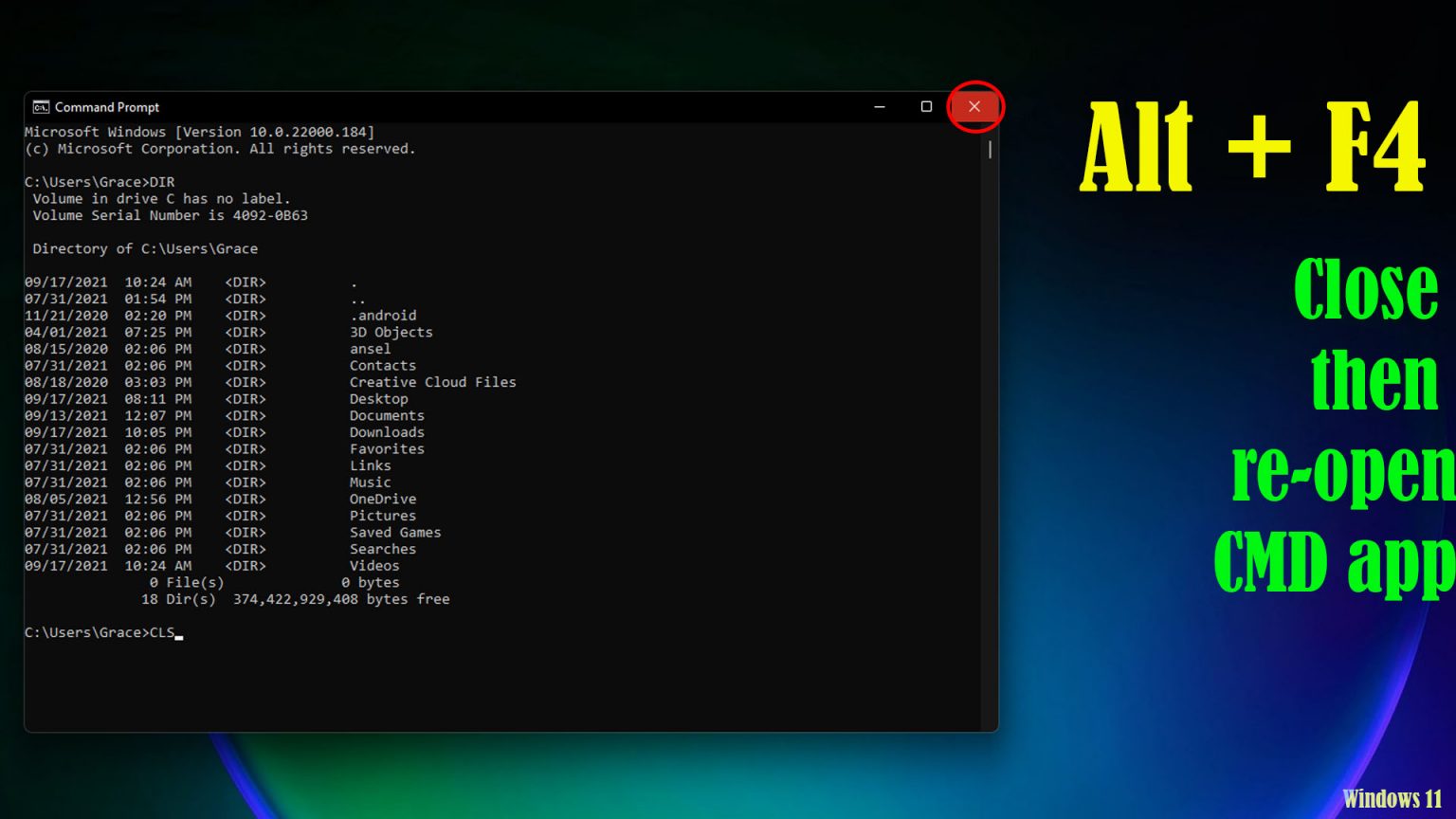The width and height of the screenshot is (1456, 819).
Task: Click the Microsoft Windows version line
Action: pyautogui.click(x=199, y=132)
